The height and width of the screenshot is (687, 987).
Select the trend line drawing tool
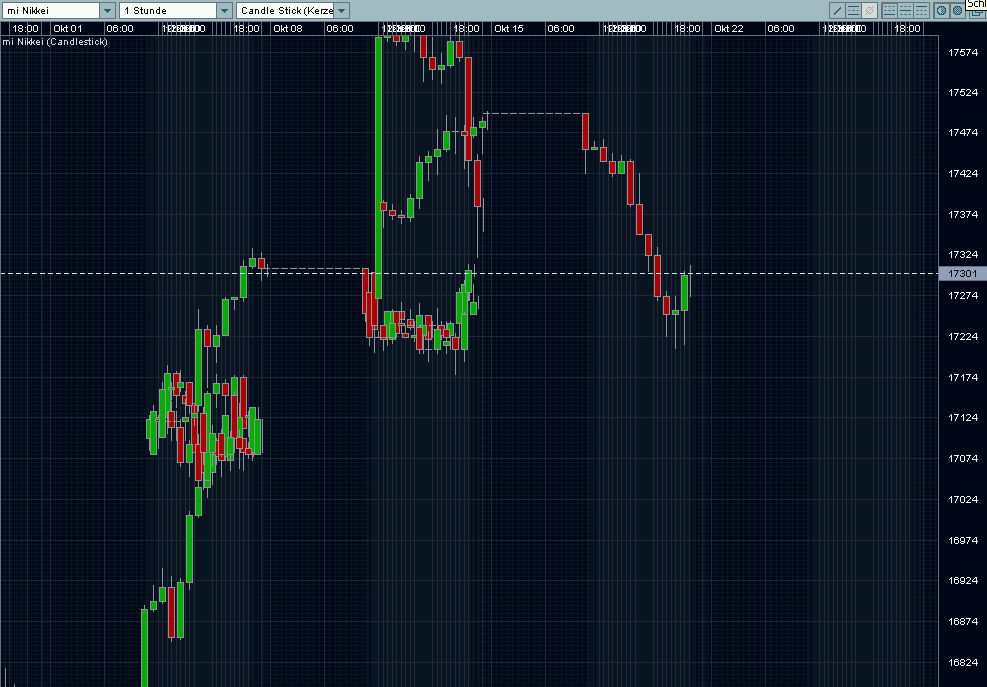[837, 11]
